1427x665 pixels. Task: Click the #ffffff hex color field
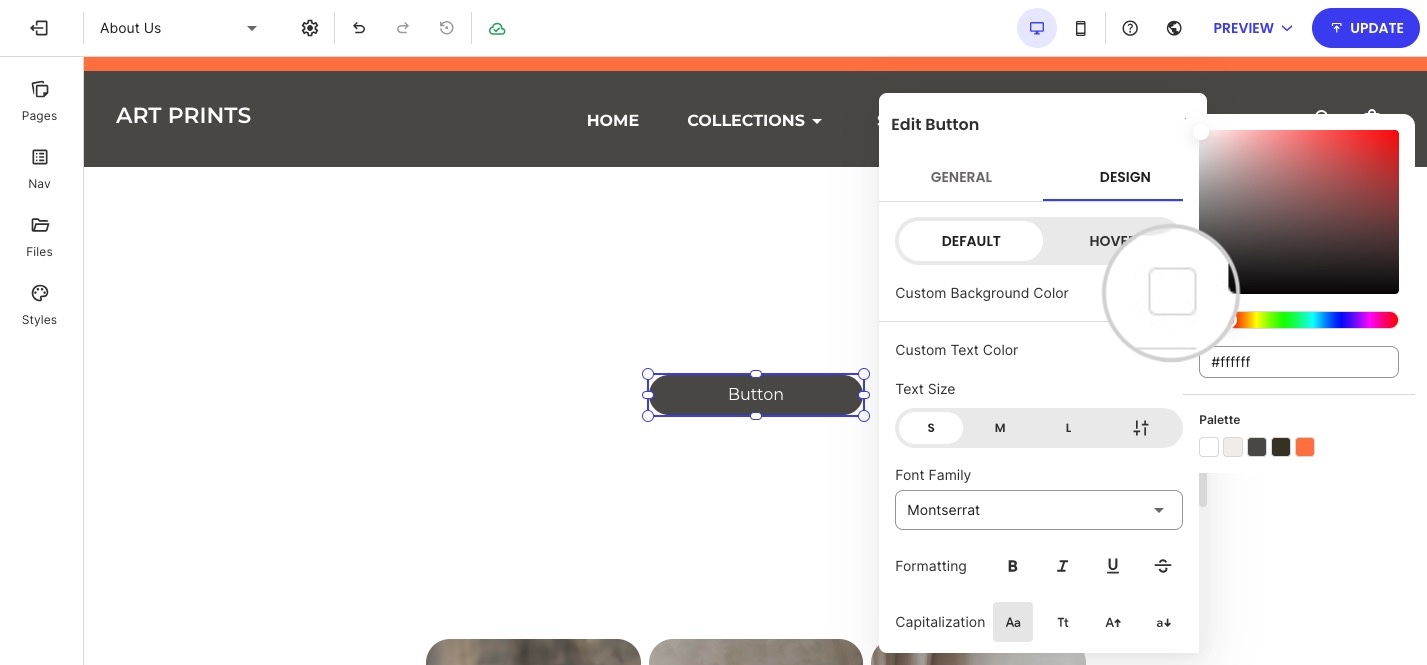tap(1299, 362)
